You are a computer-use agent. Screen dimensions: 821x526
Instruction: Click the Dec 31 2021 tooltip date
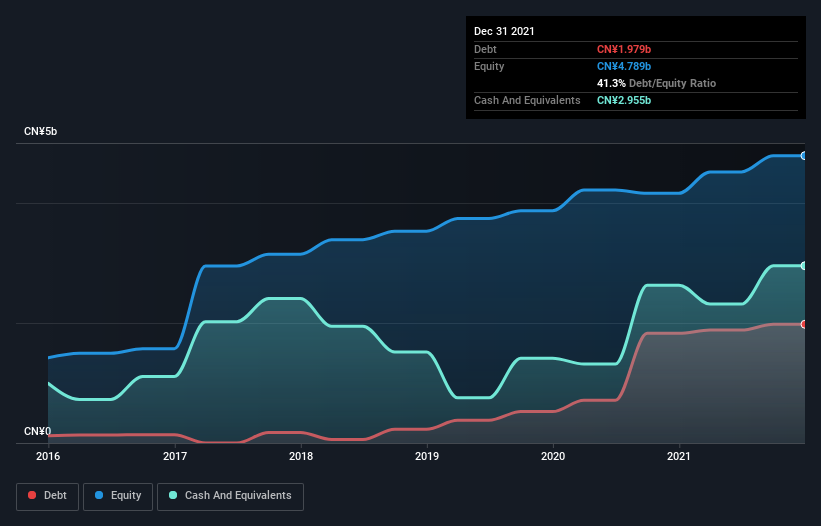(504, 31)
